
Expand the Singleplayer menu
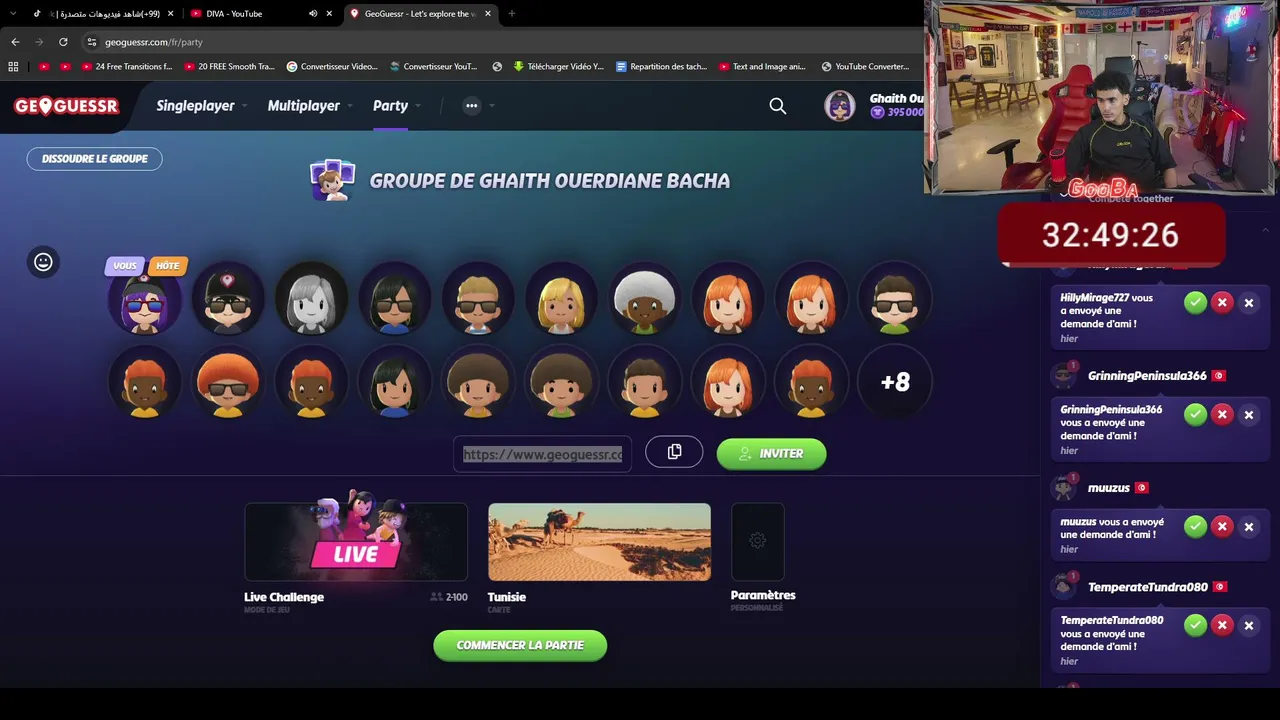point(201,106)
